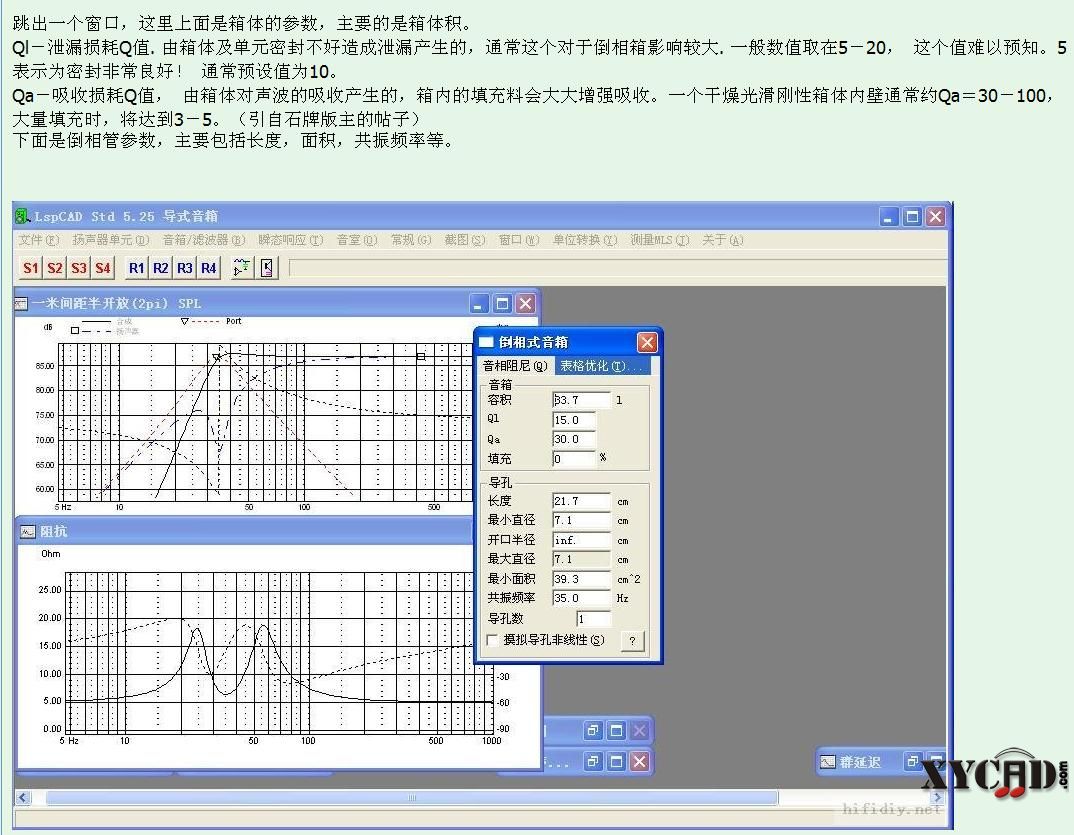The image size is (1074, 835).
Task: Click the 群延迟 window title icon
Action: pyautogui.click(x=828, y=762)
